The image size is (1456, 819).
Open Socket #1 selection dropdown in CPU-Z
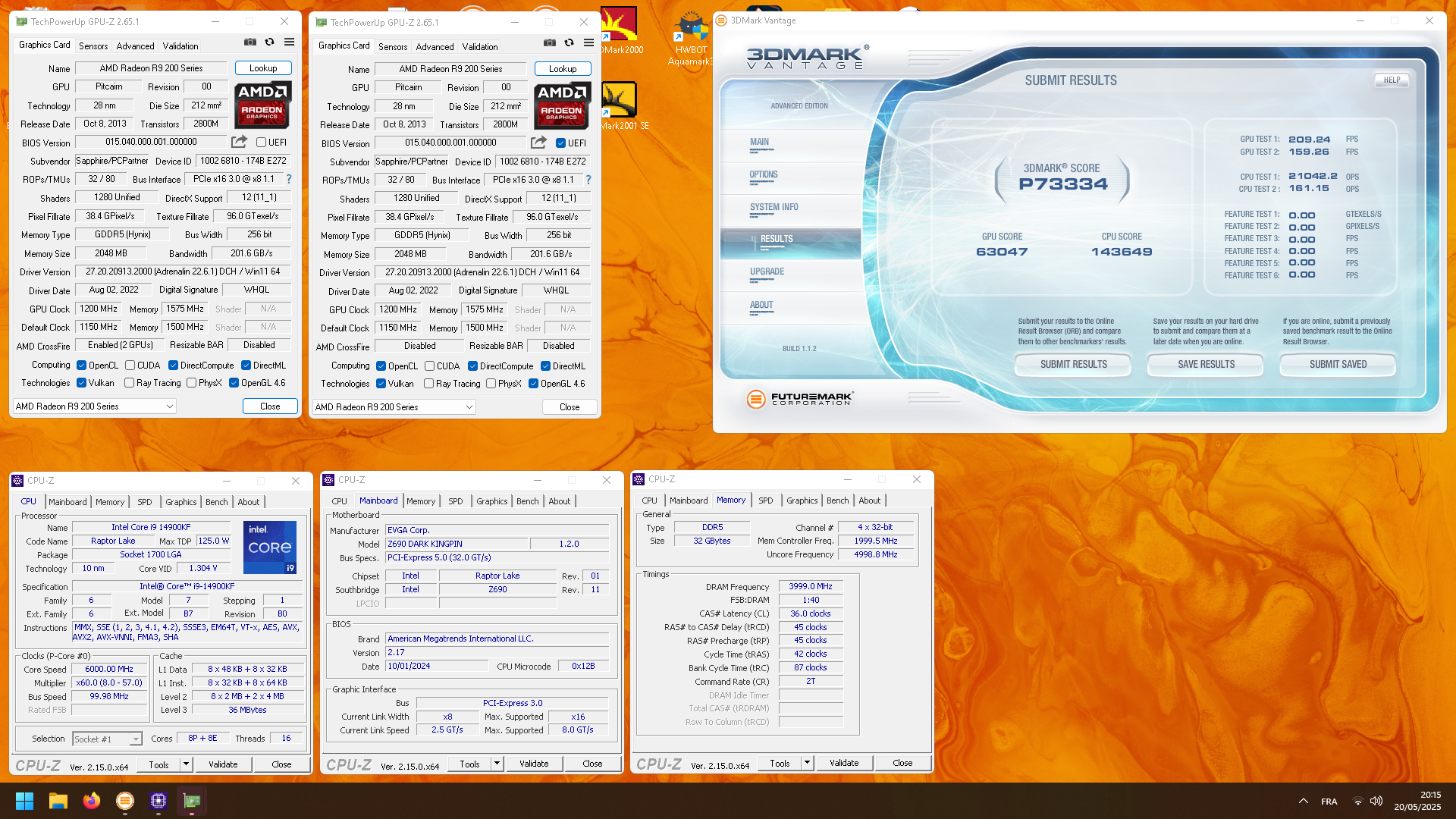[x=107, y=739]
